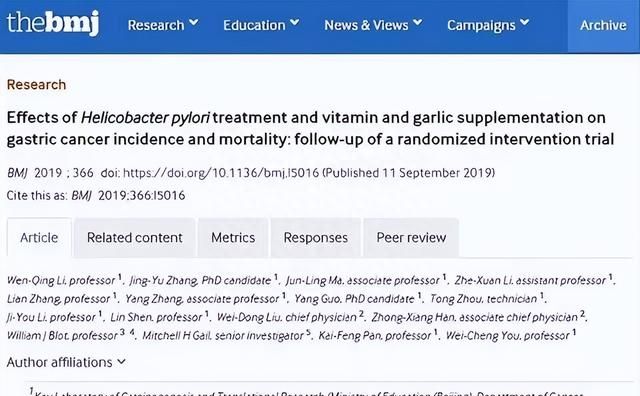Open the Research dropdown menu
This screenshot has height=396, width=640.
click(163, 25)
